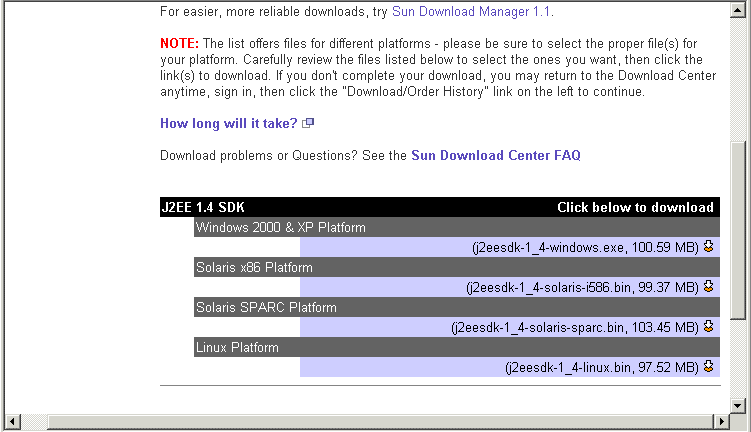The width and height of the screenshot is (751, 432).
Task: Click the vertical scrollbar thumb
Action: point(738,230)
